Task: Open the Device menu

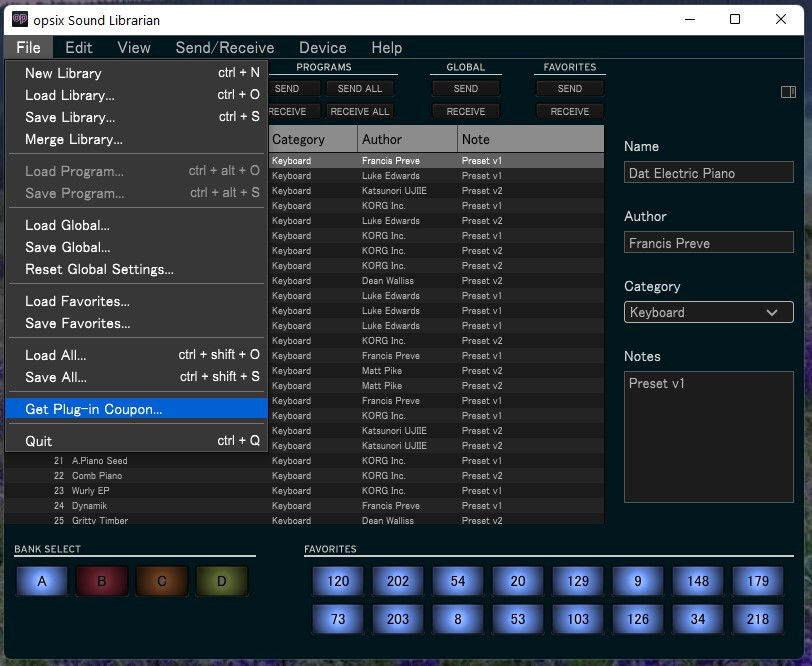Action: 322,47
